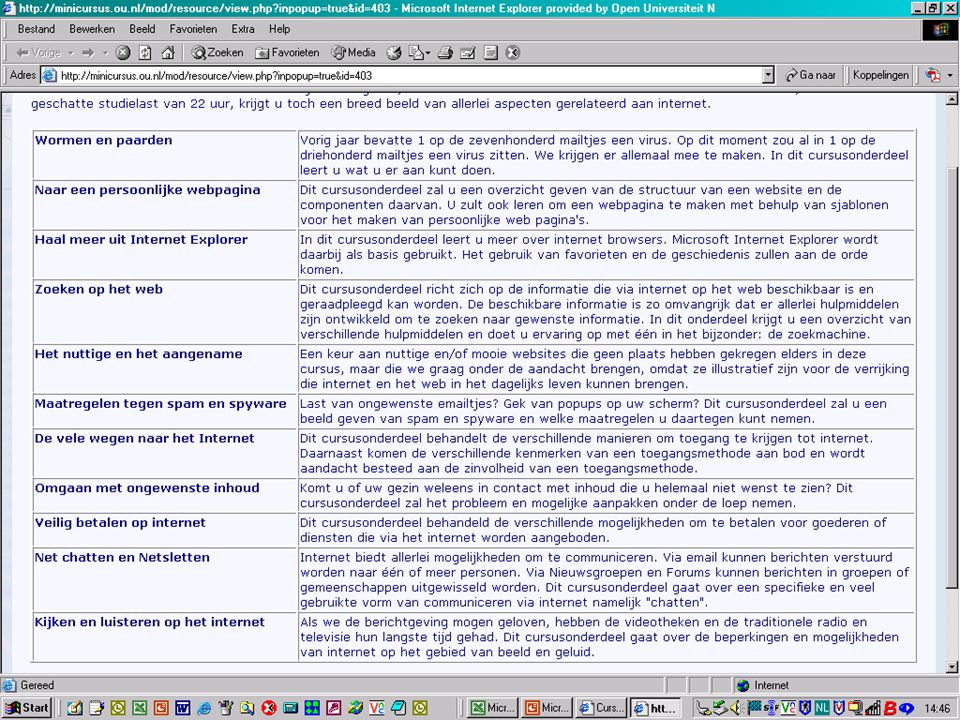Viewport: 960px width, 720px height.
Task: Print the page with the printer icon
Action: pyautogui.click(x=445, y=53)
